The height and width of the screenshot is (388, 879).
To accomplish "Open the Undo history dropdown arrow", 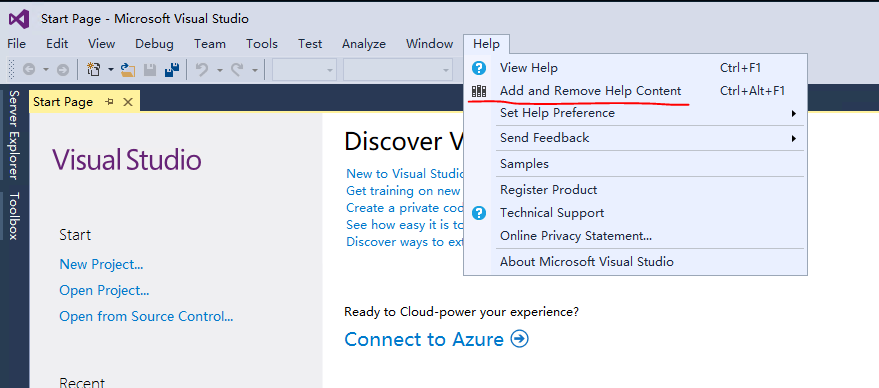I will (x=219, y=71).
